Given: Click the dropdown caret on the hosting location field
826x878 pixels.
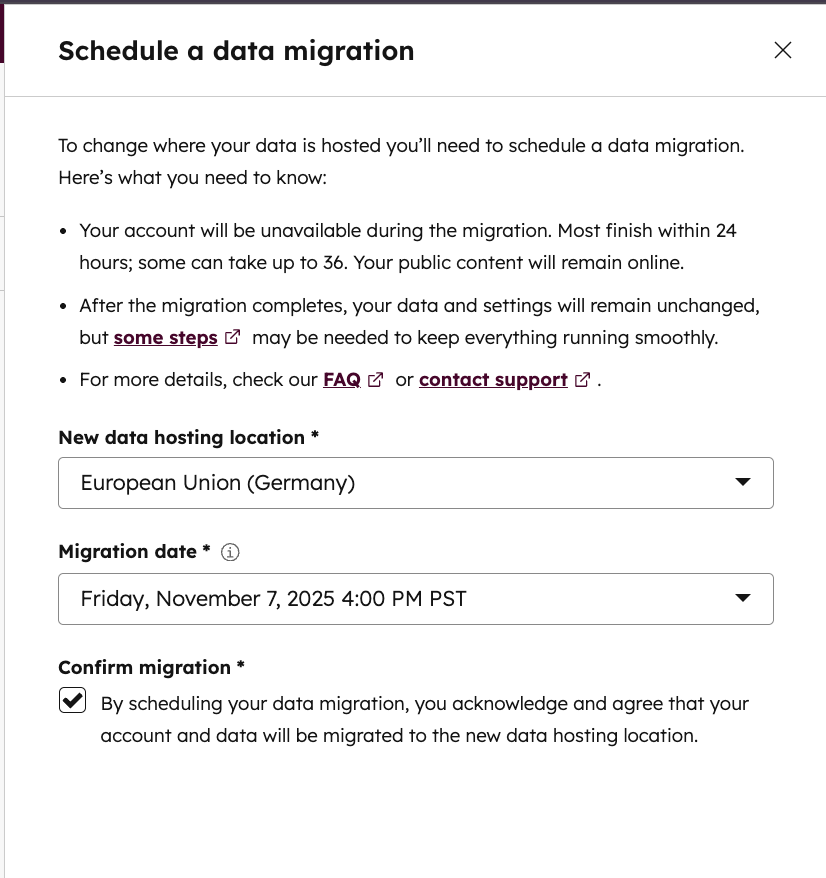Looking at the screenshot, I should point(743,482).
